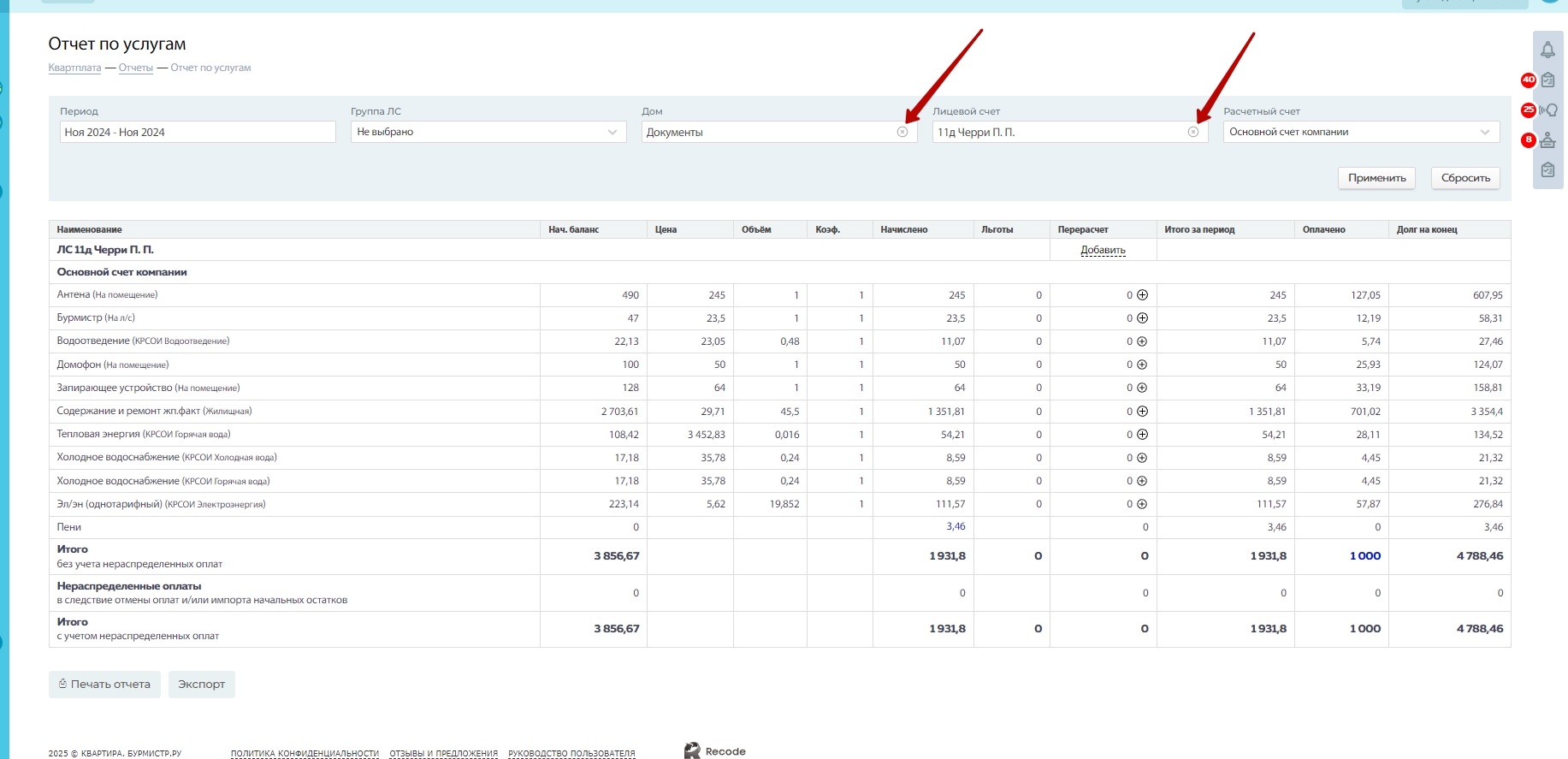Click the Добавить recalculation link

tap(1103, 250)
